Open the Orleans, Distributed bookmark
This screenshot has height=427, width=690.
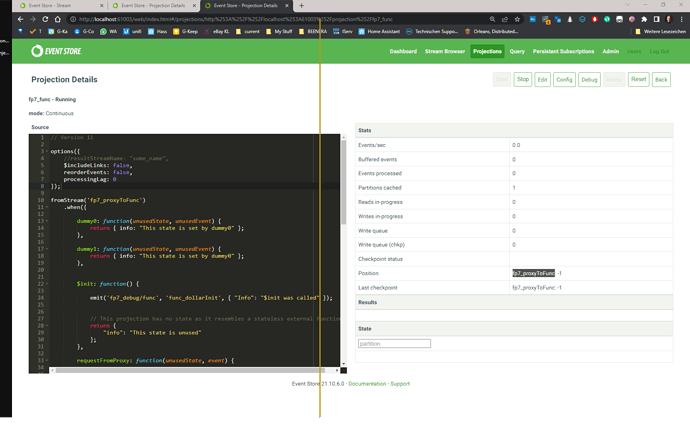pos(491,32)
